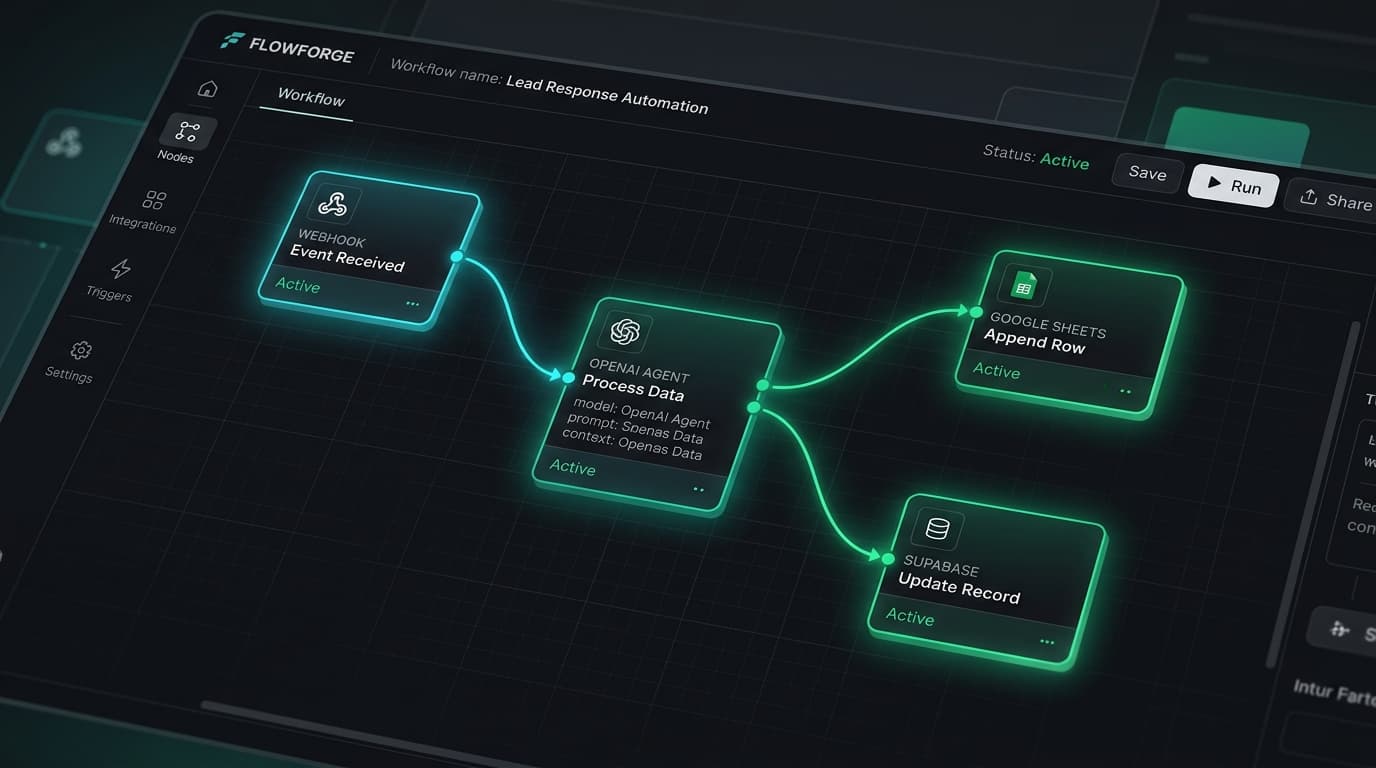Screen dimensions: 1376x768
Task: Click the input port of the Update Record node
Action: (x=888, y=558)
